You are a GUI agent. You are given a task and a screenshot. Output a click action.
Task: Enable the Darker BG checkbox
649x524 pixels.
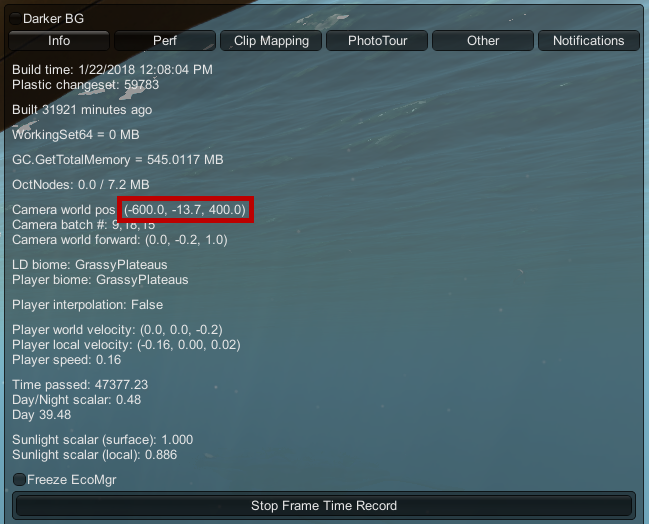(16, 19)
